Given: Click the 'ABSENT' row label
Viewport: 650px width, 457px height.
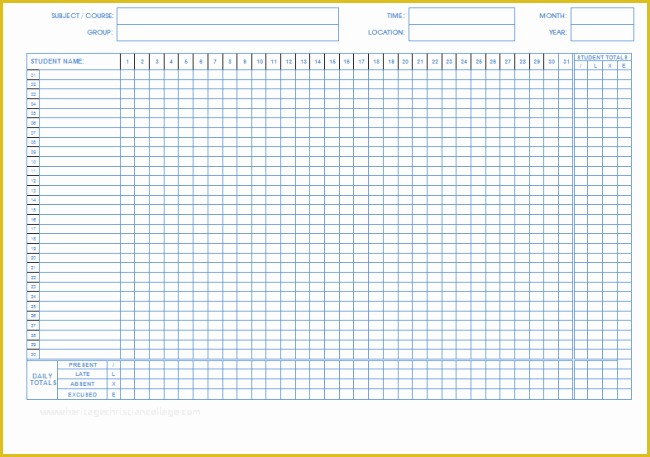Looking at the screenshot, I should pos(82,384).
